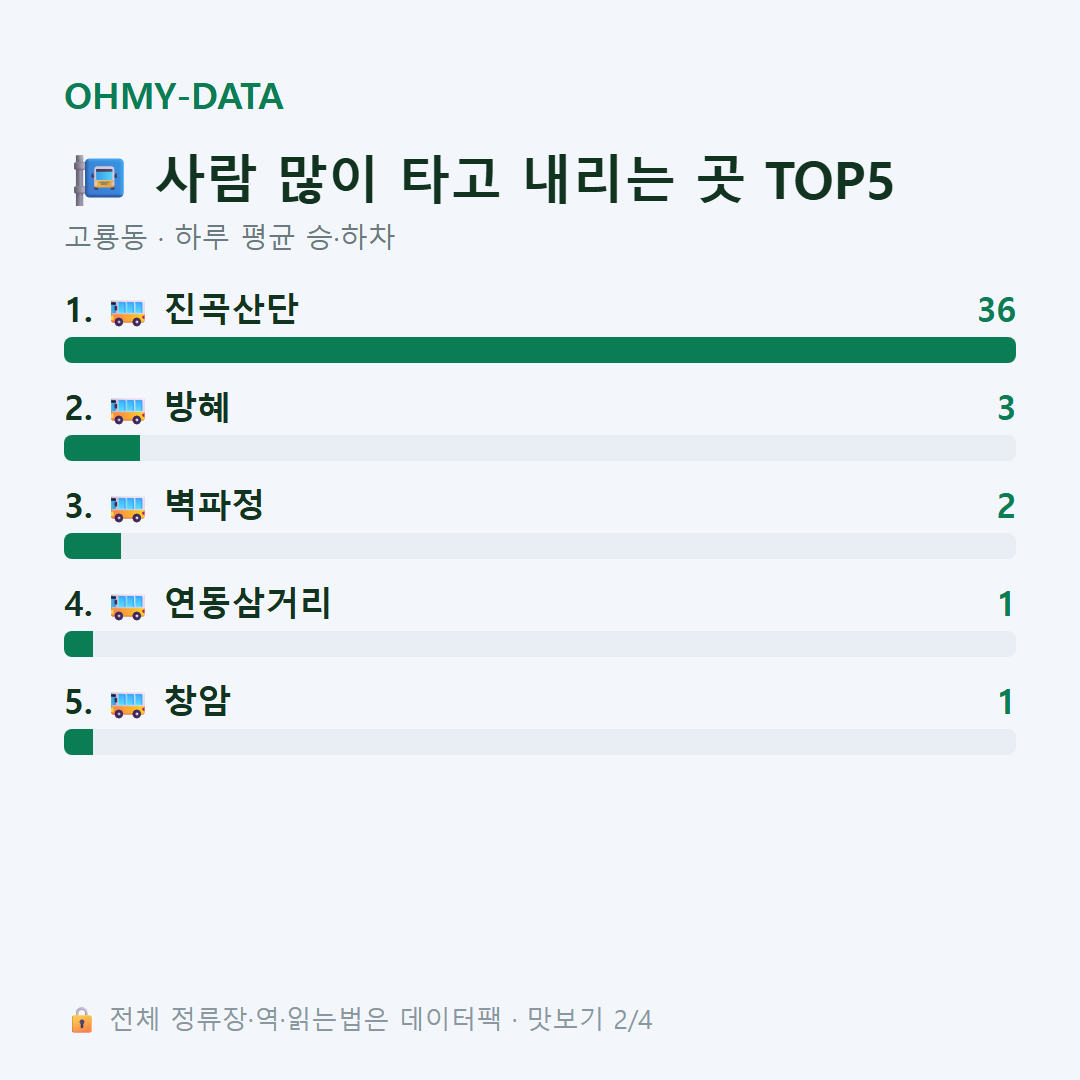1080x1080 pixels.
Task: Click the 연동삼거리 progress bar
Action: pos(540,644)
